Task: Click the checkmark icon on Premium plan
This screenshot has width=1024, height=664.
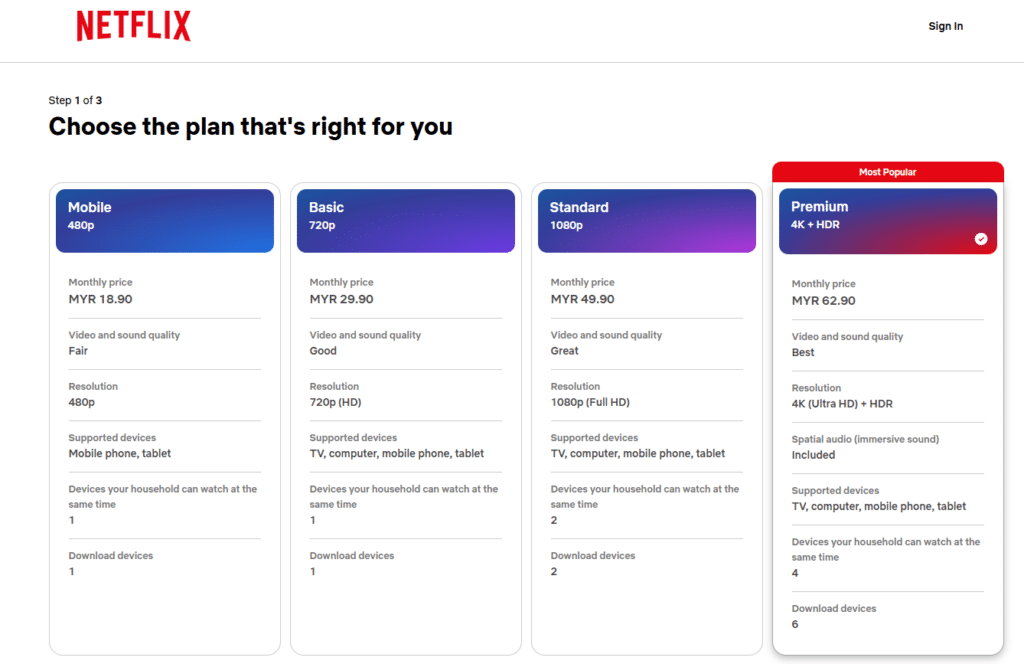Action: [x=981, y=239]
